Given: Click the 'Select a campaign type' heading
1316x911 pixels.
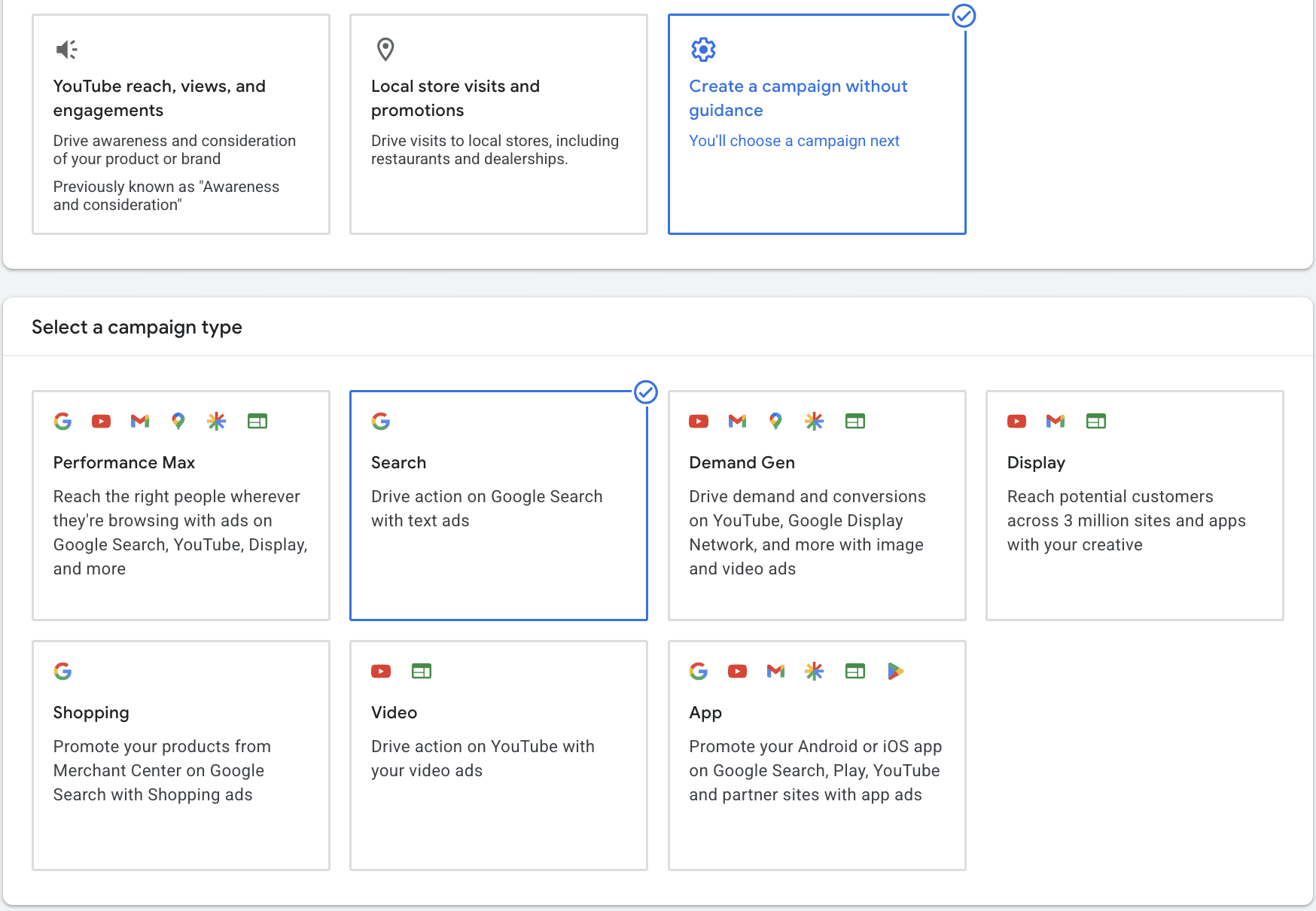Looking at the screenshot, I should [137, 327].
